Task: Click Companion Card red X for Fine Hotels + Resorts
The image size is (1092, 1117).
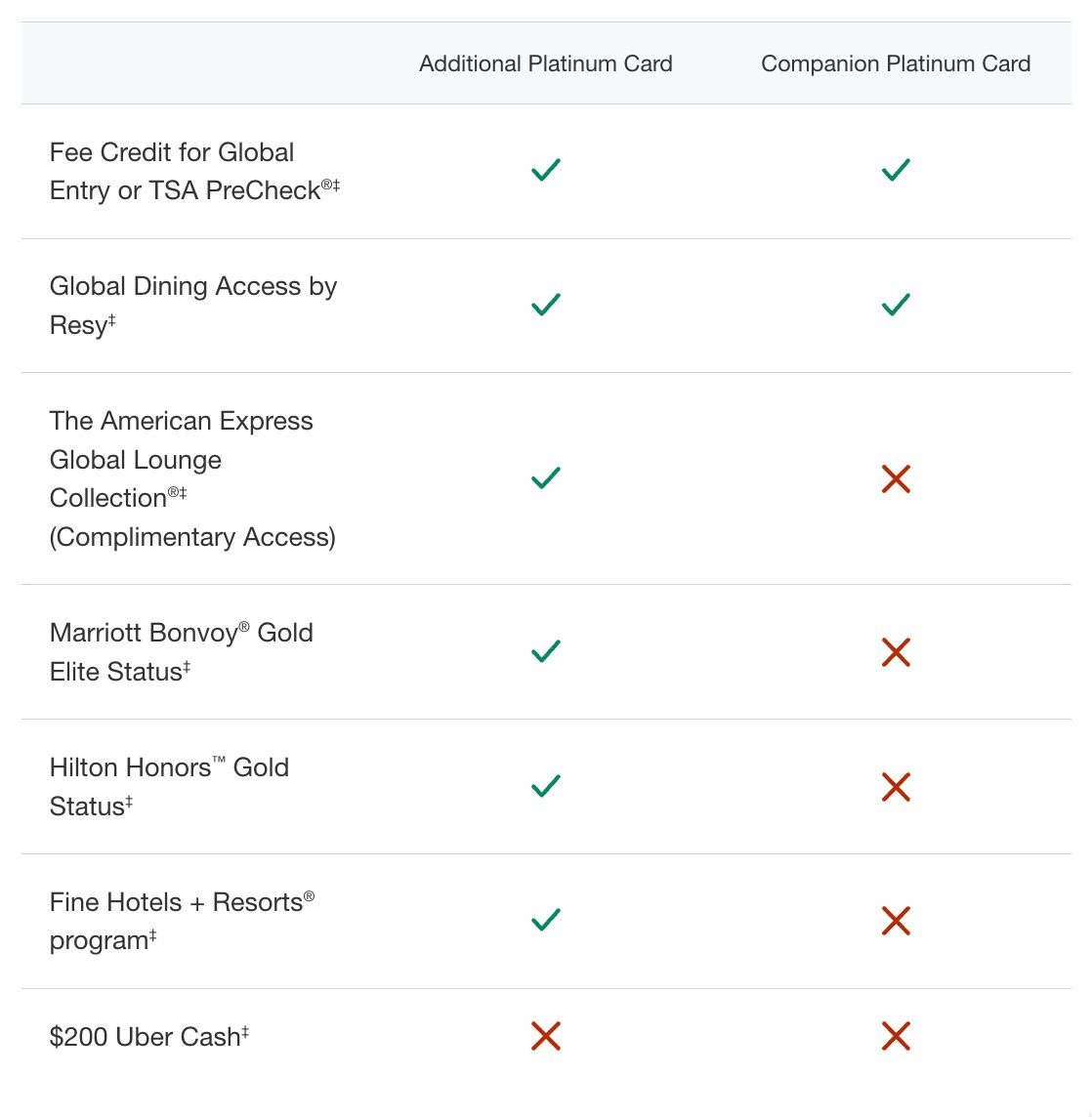Action: point(896,921)
